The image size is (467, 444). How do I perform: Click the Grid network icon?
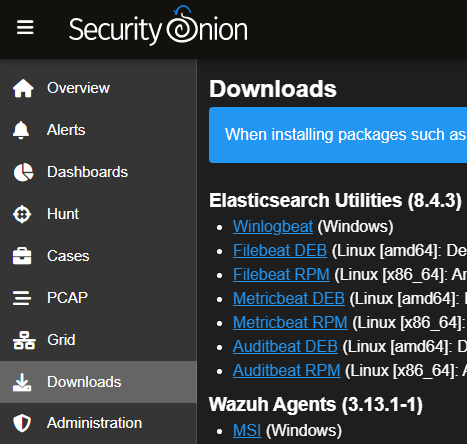point(24,340)
